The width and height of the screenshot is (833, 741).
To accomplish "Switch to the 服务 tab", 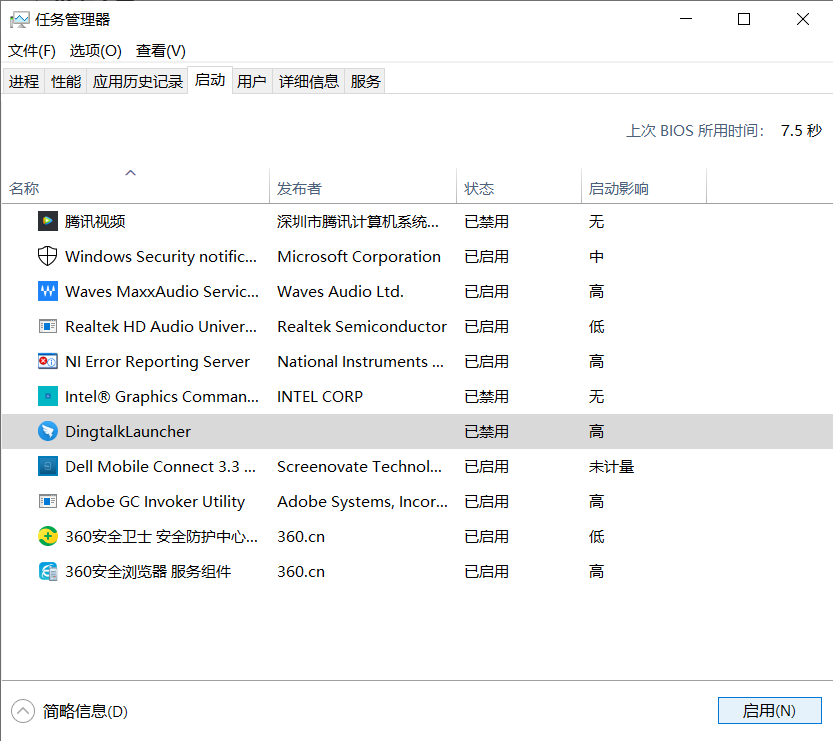I will (365, 81).
